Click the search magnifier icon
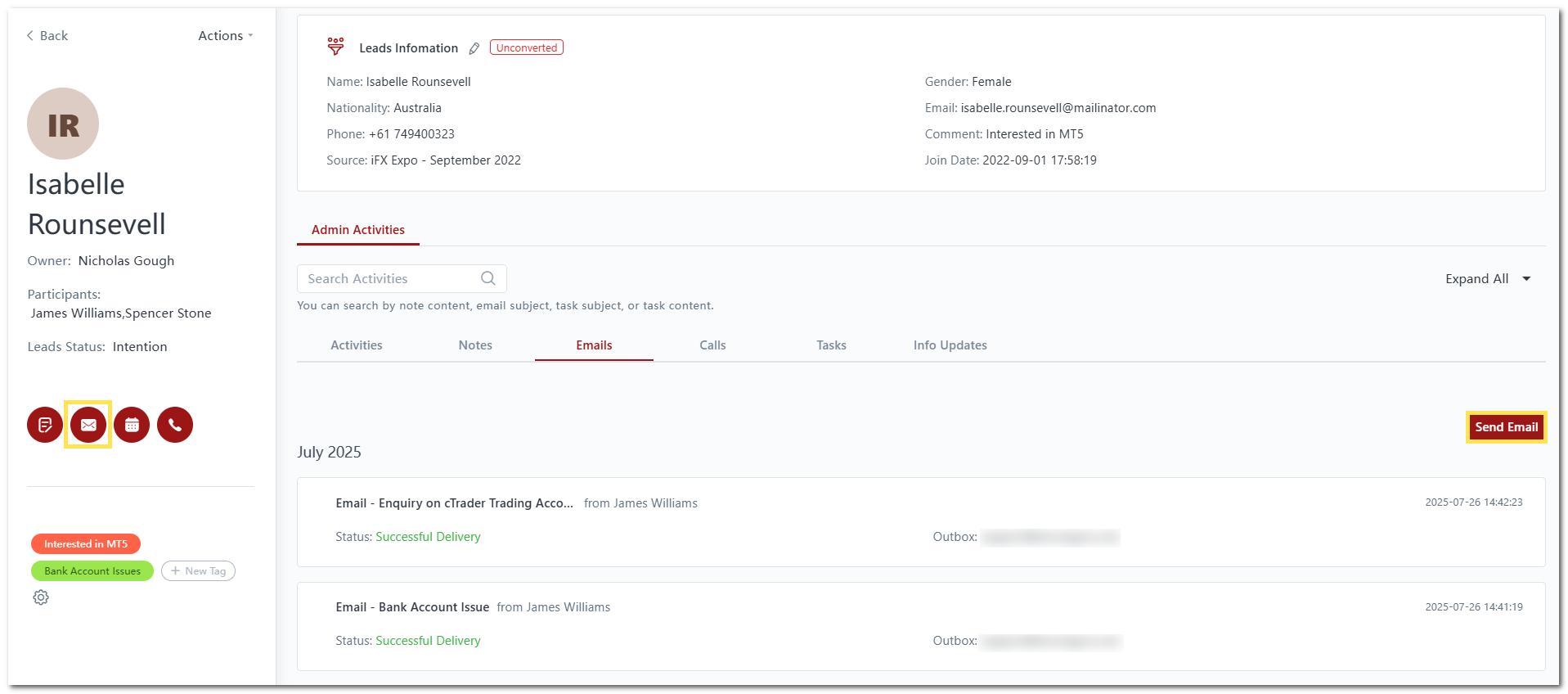The image size is (1568, 694). click(x=488, y=278)
